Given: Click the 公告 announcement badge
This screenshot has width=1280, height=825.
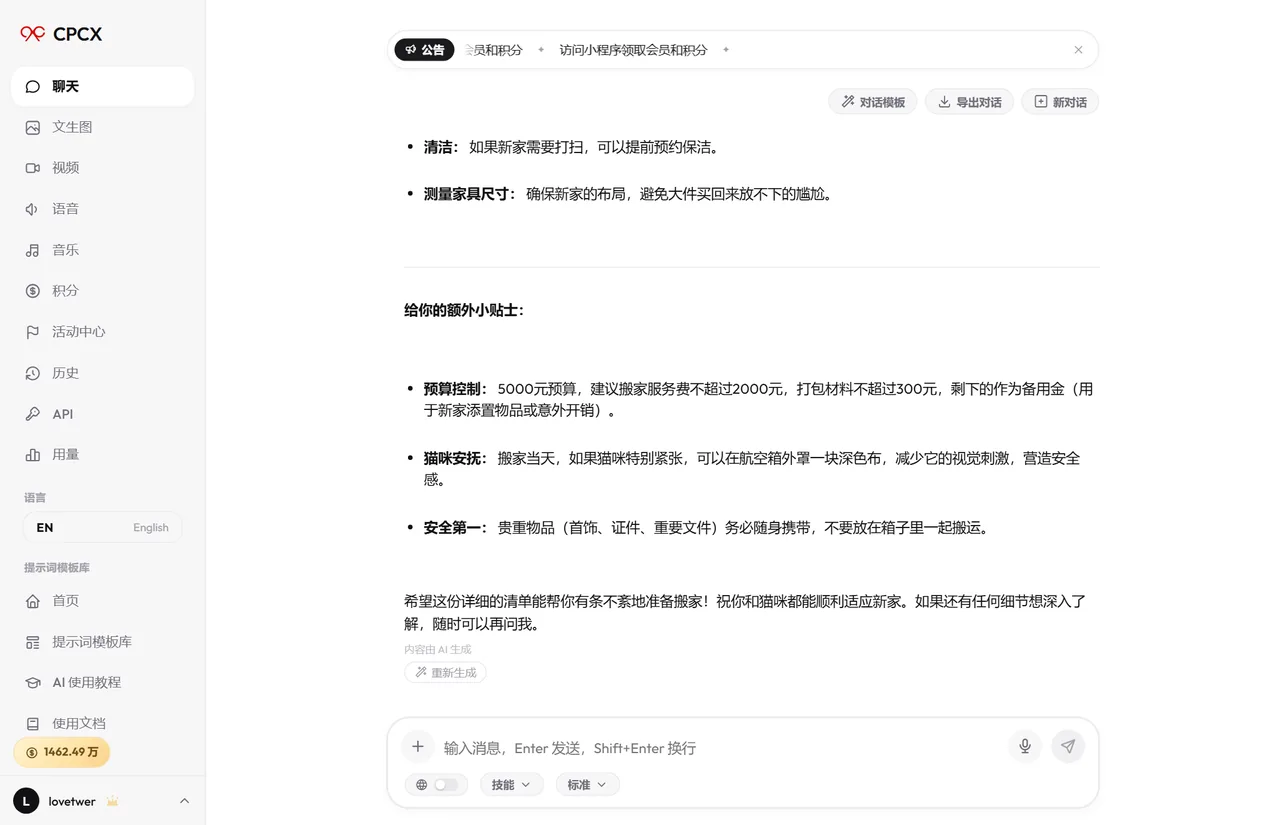Looking at the screenshot, I should pyautogui.click(x=424, y=50).
